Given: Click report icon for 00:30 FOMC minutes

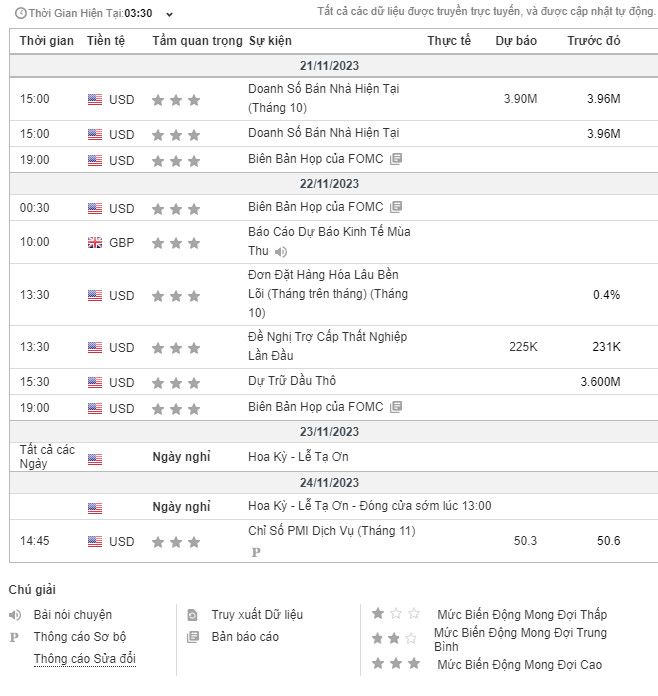Looking at the screenshot, I should click(396, 208).
